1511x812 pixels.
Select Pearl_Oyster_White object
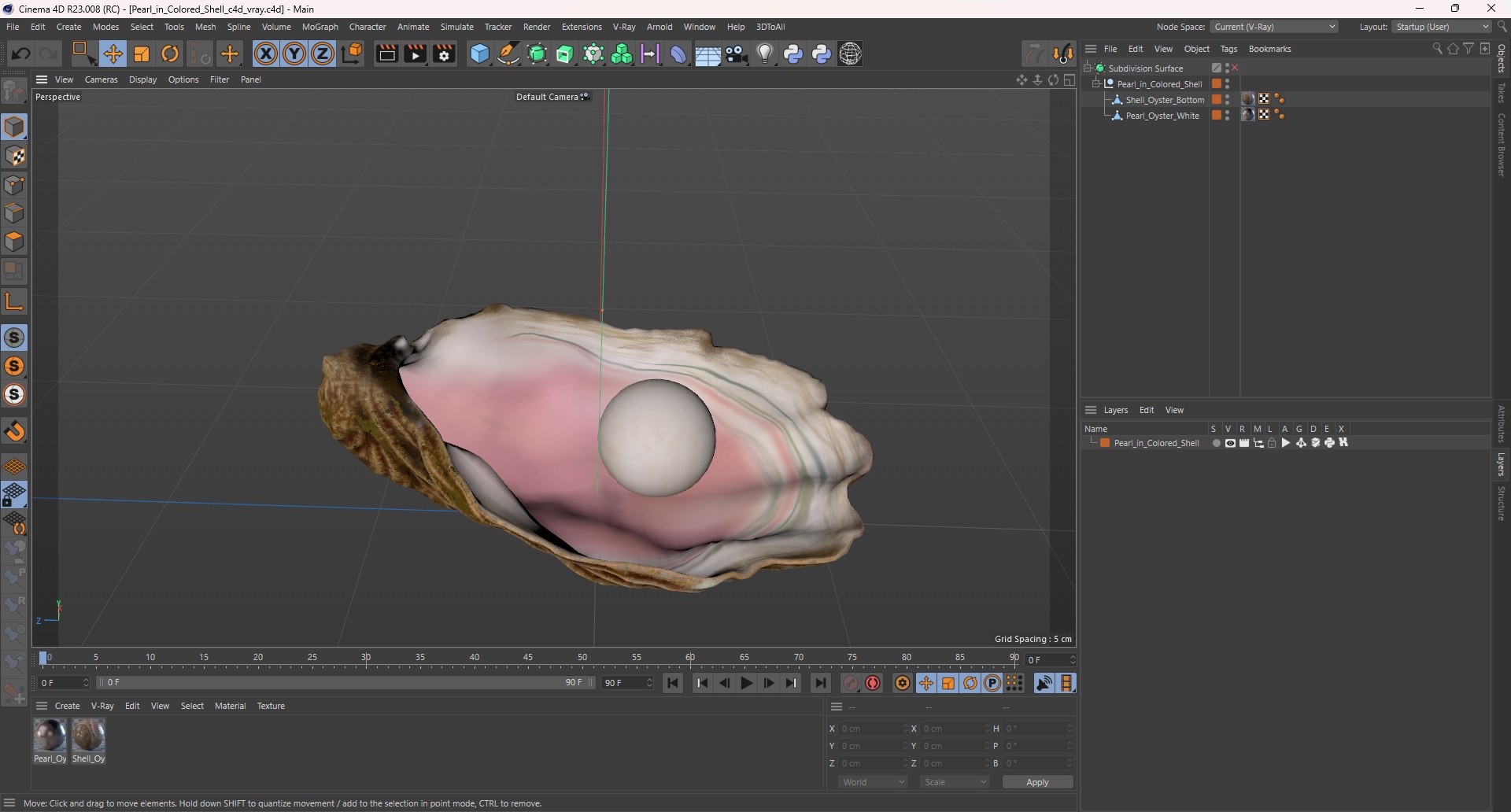pyautogui.click(x=1162, y=116)
